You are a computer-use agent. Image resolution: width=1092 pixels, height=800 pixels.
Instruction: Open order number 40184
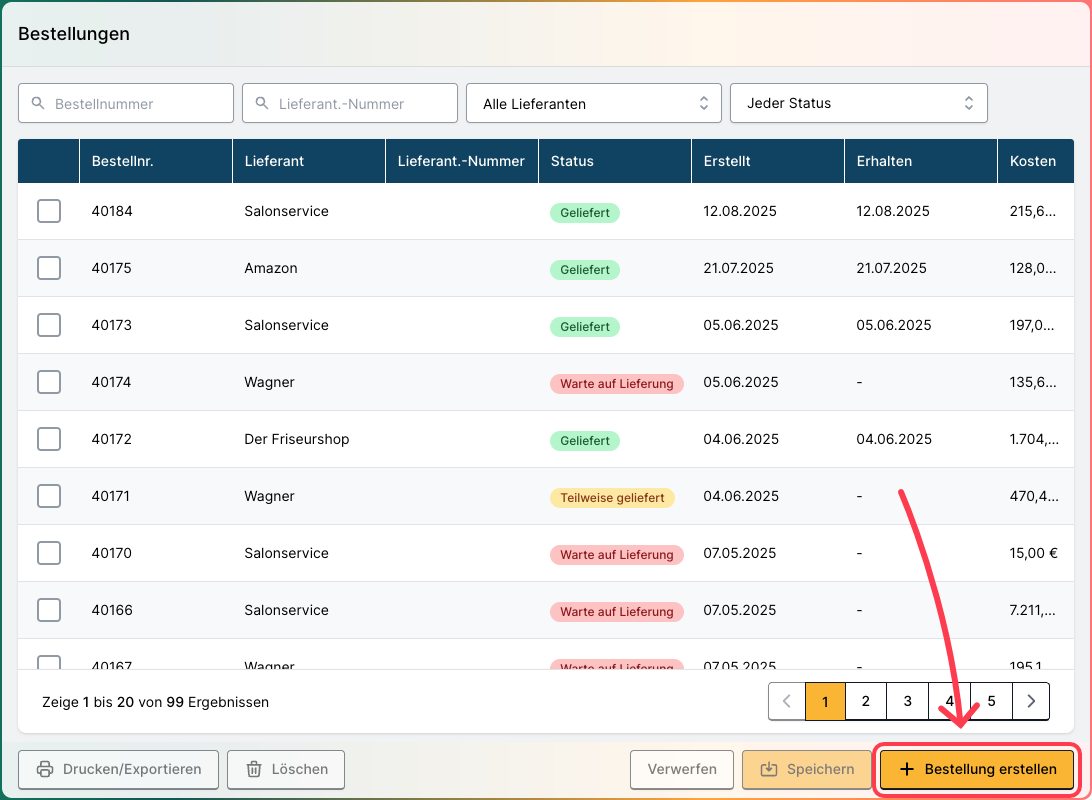[112, 211]
